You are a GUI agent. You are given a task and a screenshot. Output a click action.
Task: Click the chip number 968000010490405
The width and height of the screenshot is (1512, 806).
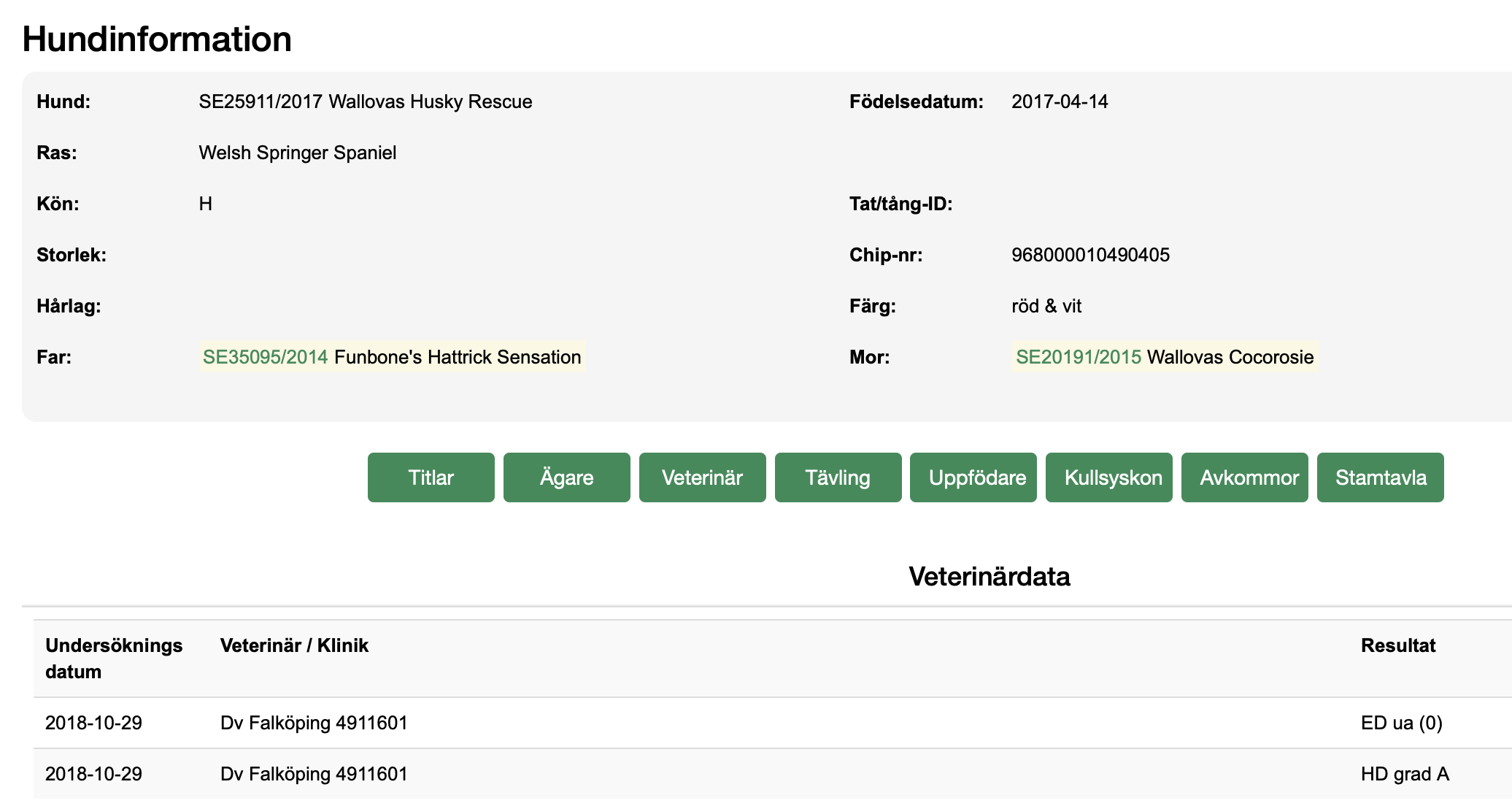[x=1090, y=255]
